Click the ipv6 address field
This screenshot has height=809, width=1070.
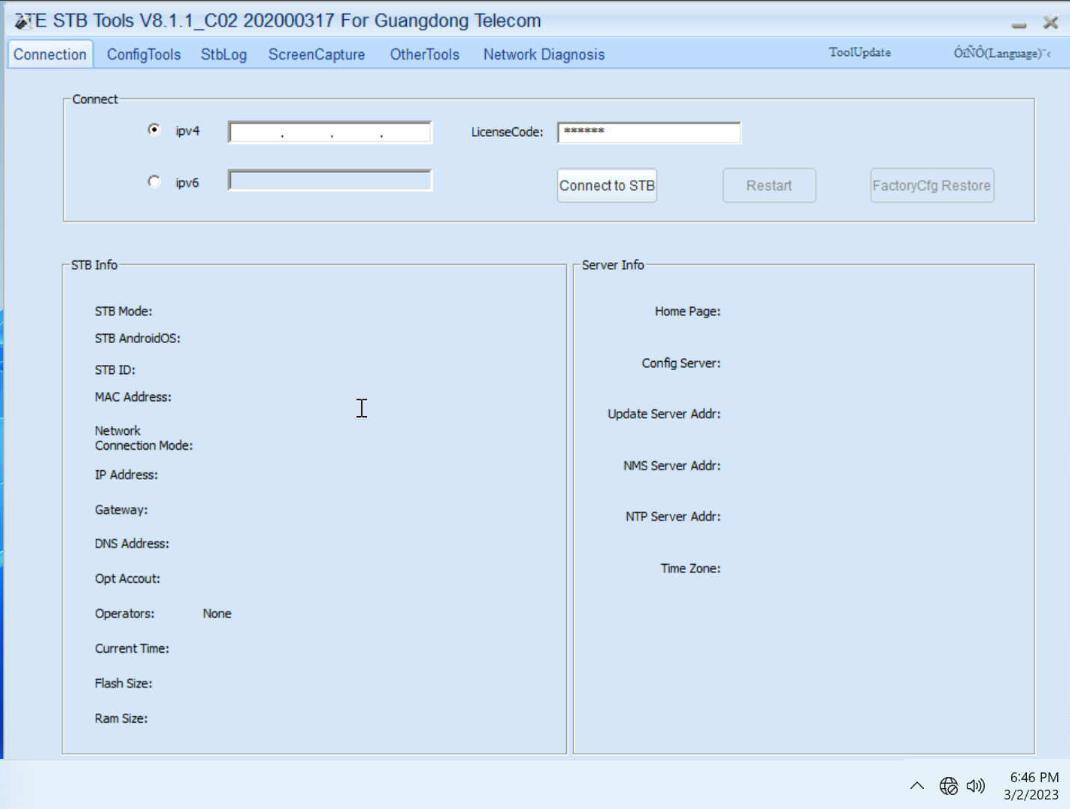coord(330,181)
